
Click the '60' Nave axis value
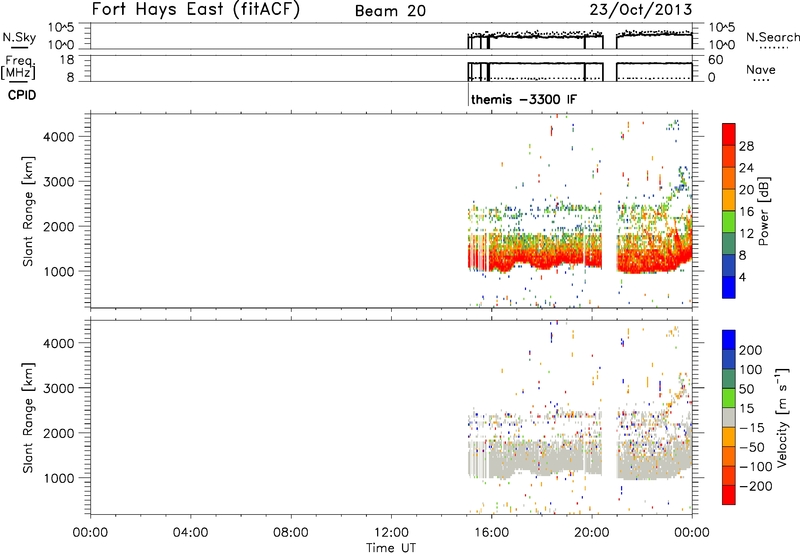715,60
